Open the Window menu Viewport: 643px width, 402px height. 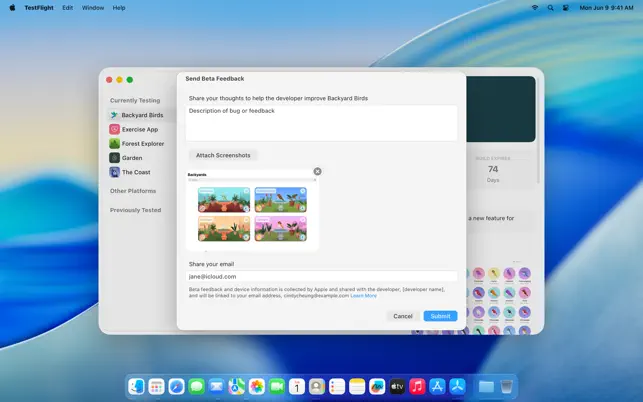click(93, 7)
